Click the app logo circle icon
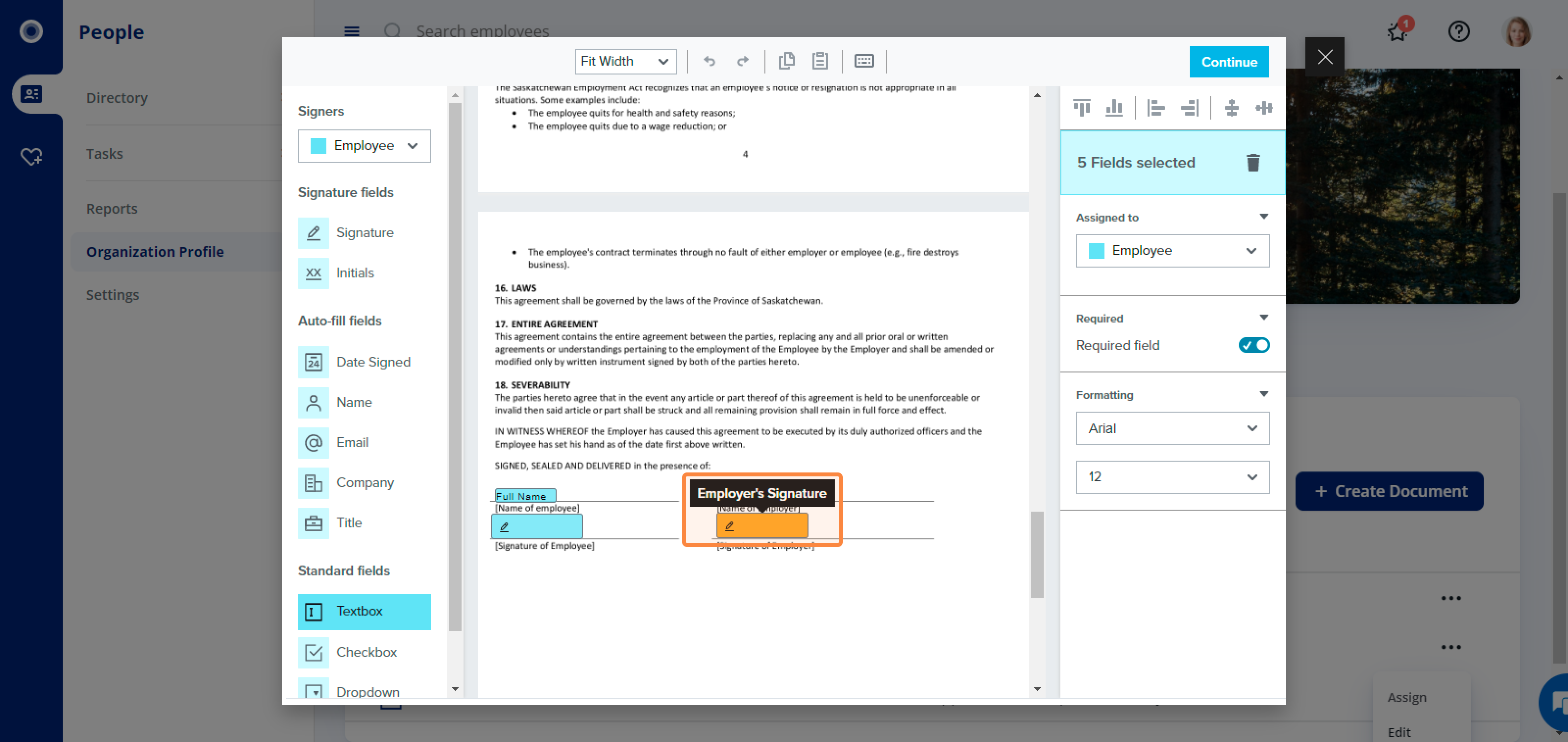Viewport: 1568px width, 742px height. coord(31,31)
